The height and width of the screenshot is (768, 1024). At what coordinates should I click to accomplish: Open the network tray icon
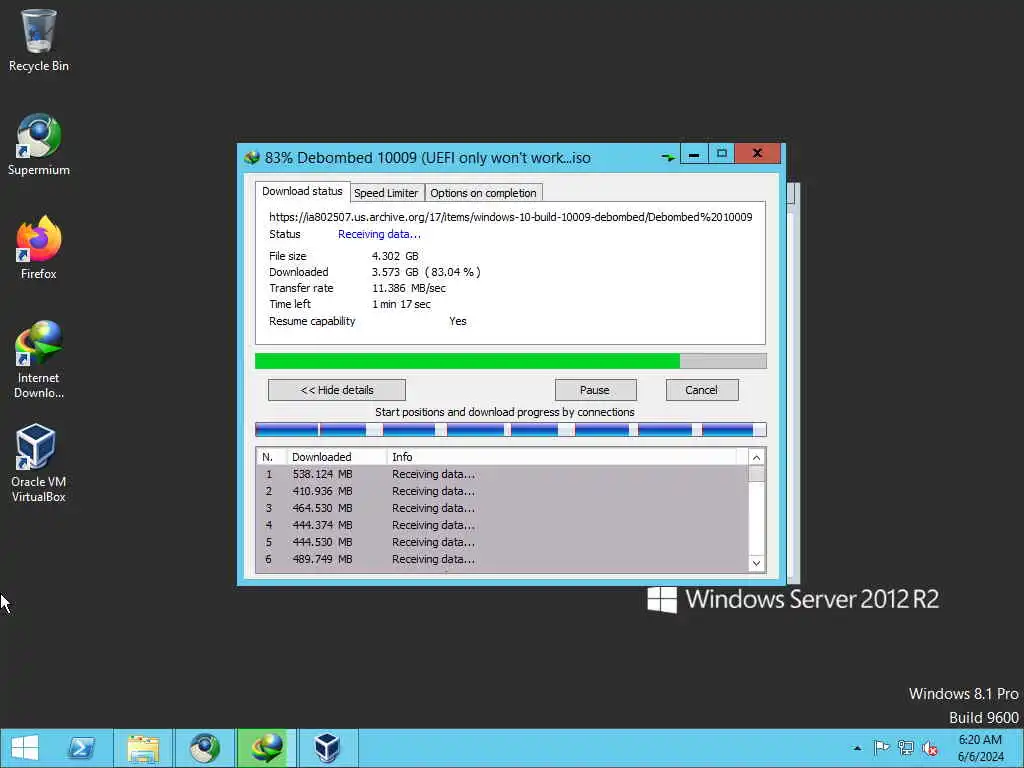click(x=906, y=748)
